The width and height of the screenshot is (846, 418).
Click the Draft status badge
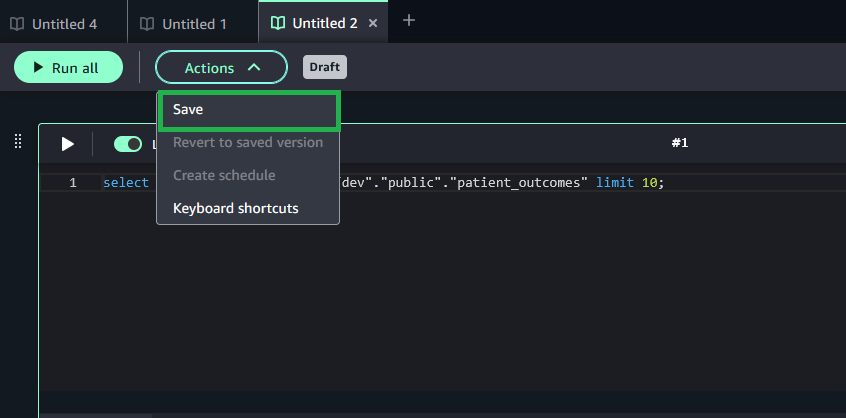click(x=325, y=67)
